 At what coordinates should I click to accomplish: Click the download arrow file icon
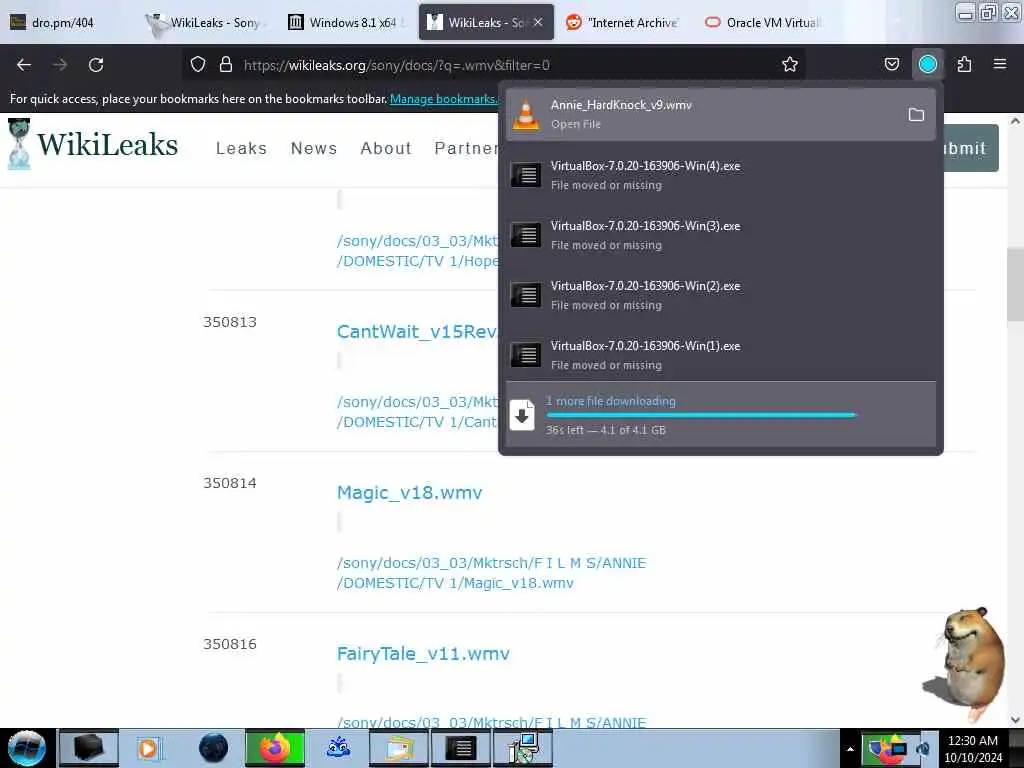point(522,415)
